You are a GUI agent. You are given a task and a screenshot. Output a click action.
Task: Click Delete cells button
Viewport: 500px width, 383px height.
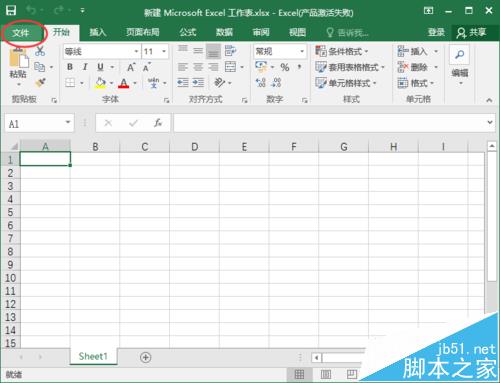point(412,67)
